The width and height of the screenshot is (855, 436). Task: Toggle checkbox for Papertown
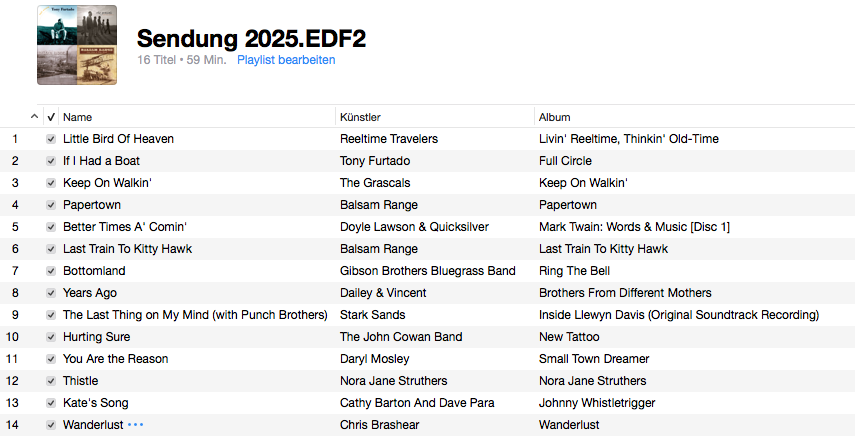click(51, 205)
